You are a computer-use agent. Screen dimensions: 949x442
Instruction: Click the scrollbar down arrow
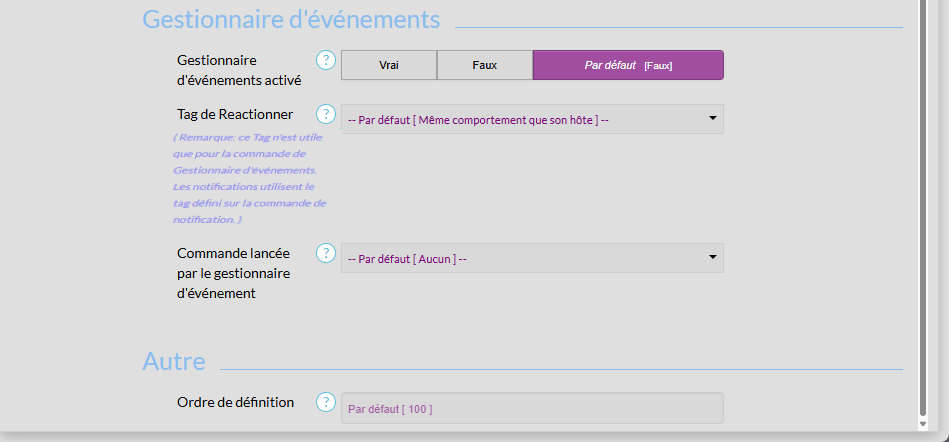click(x=923, y=423)
